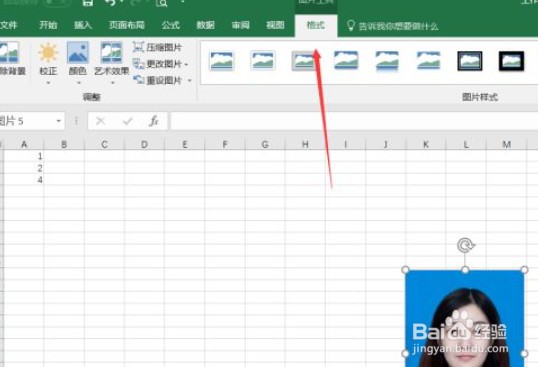
Task: Click the insert function fx icon
Action: [x=154, y=121]
